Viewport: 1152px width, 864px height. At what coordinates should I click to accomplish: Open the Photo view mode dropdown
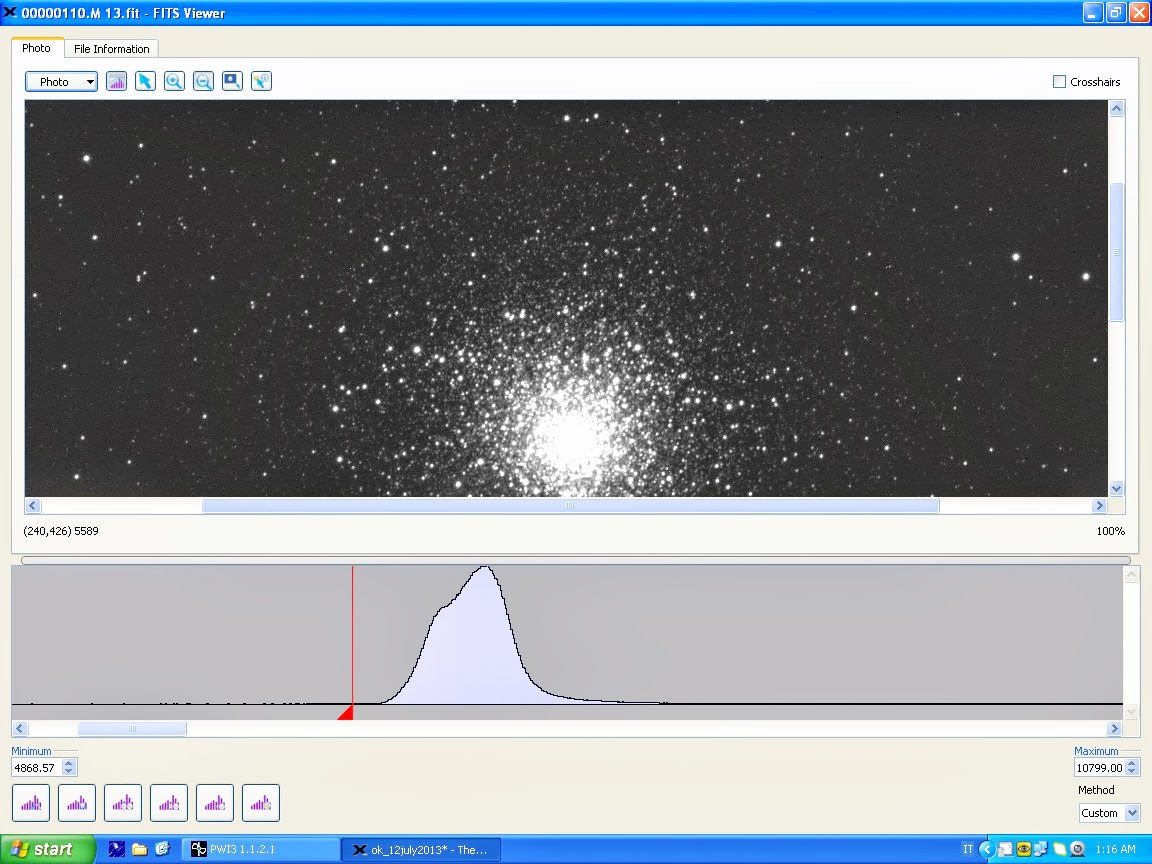tap(61, 82)
